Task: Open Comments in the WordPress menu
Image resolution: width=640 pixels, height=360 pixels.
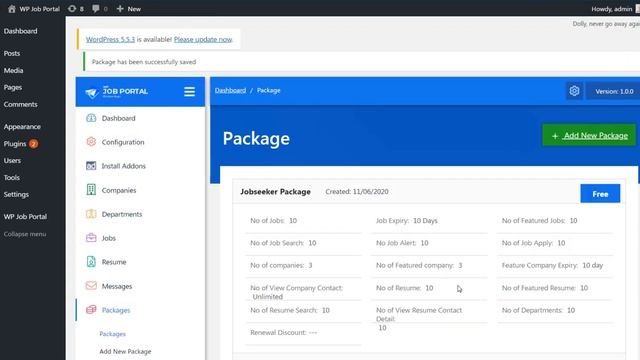Action: point(20,104)
